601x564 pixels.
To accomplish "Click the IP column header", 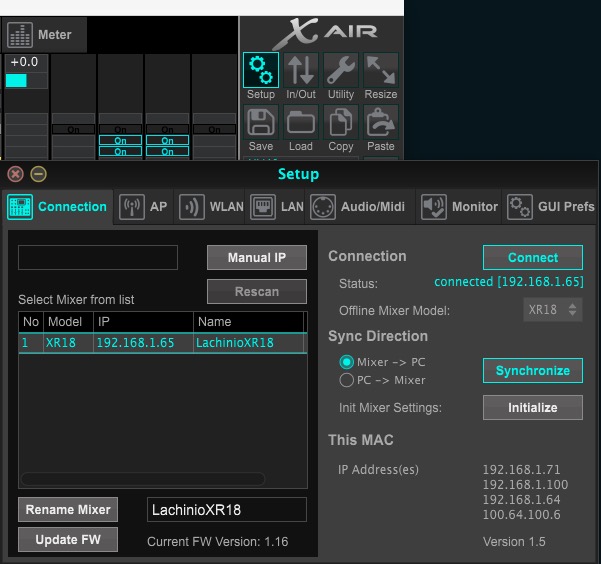I will click(x=143, y=322).
